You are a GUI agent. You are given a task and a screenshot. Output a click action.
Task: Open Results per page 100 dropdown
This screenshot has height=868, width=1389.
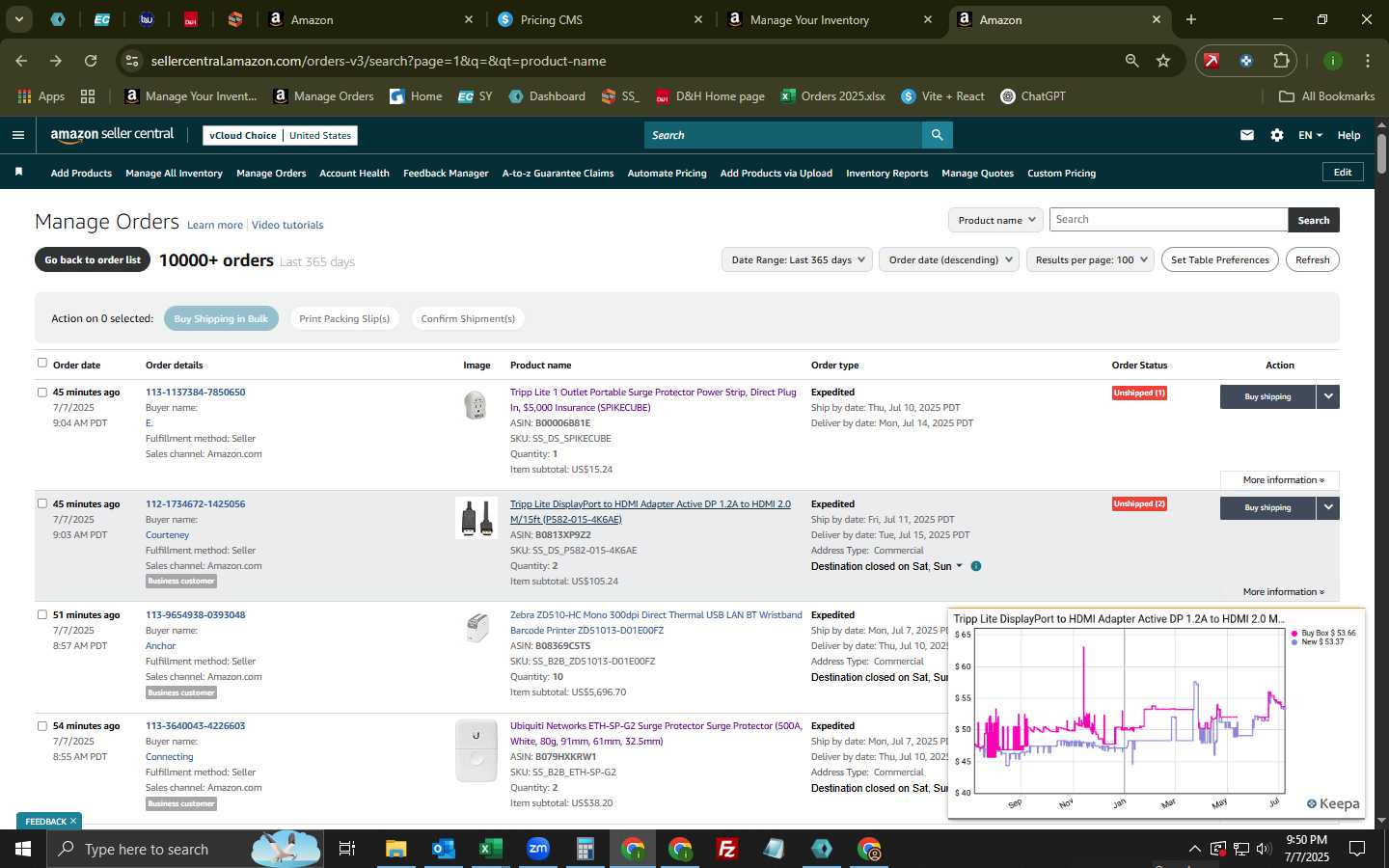(x=1090, y=259)
